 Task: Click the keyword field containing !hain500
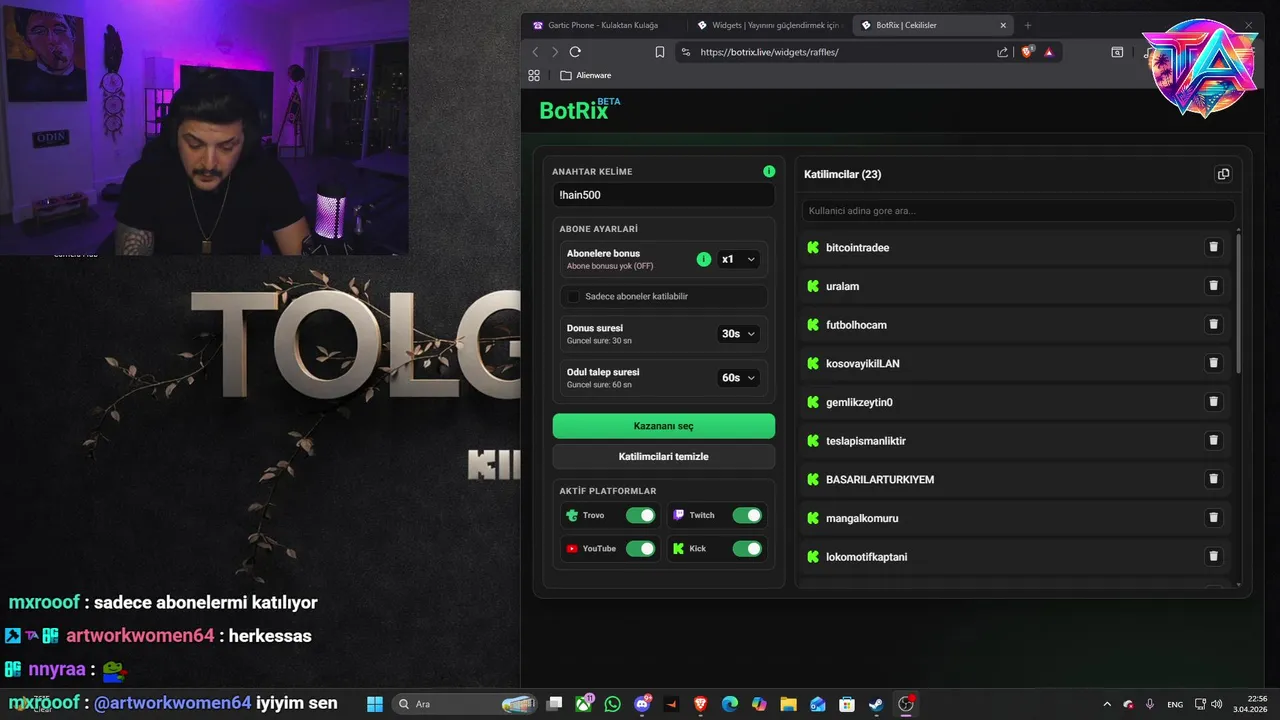(x=664, y=195)
